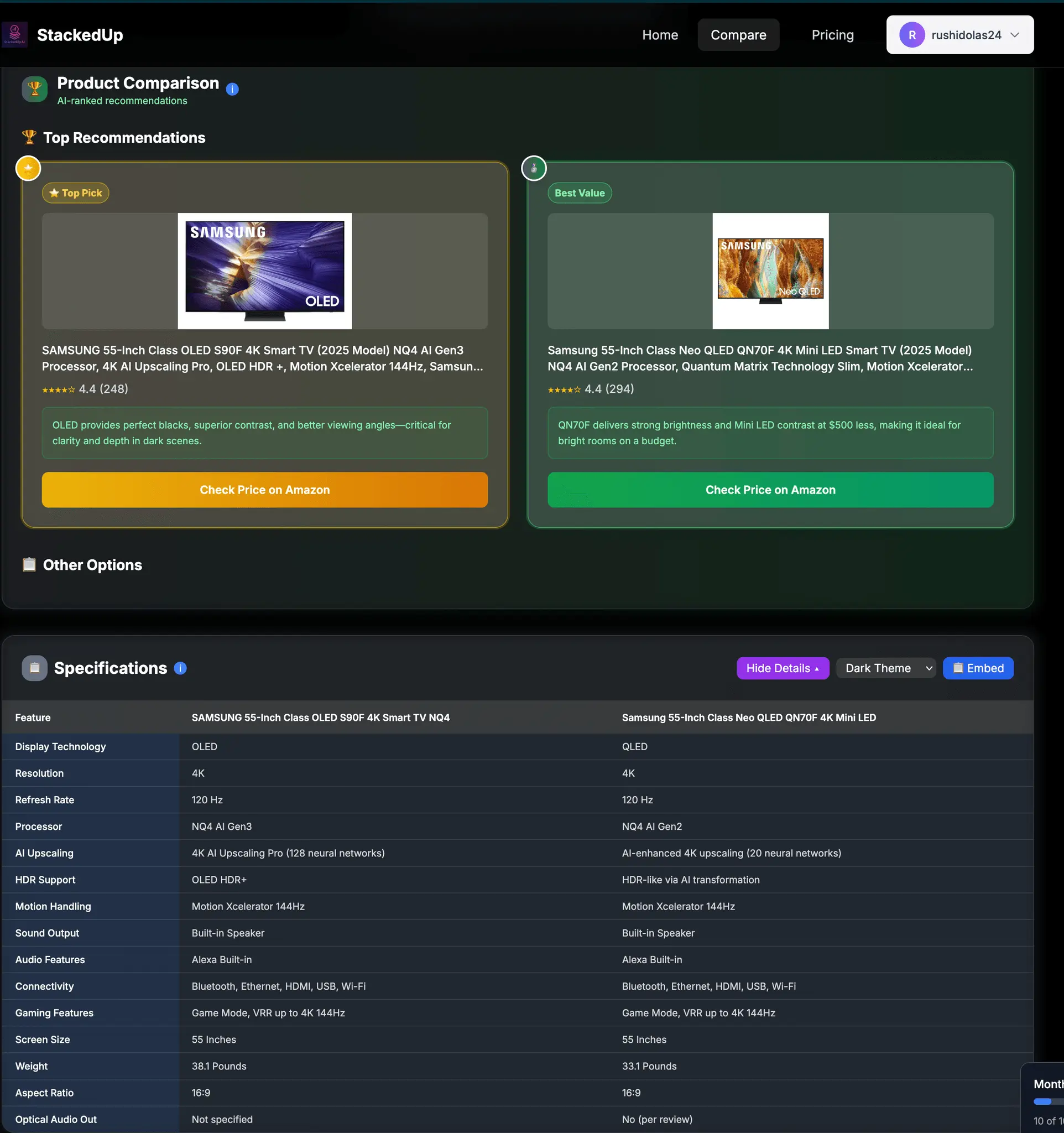The width and height of the screenshot is (1064, 1133).
Task: Open the Pricing page
Action: (x=832, y=35)
